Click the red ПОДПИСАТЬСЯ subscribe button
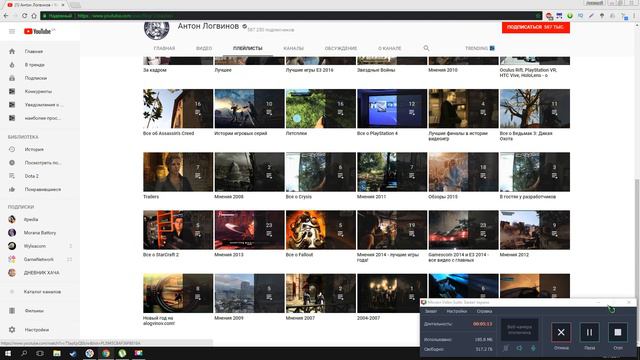Viewport: 640px width, 360px height. pos(536,27)
